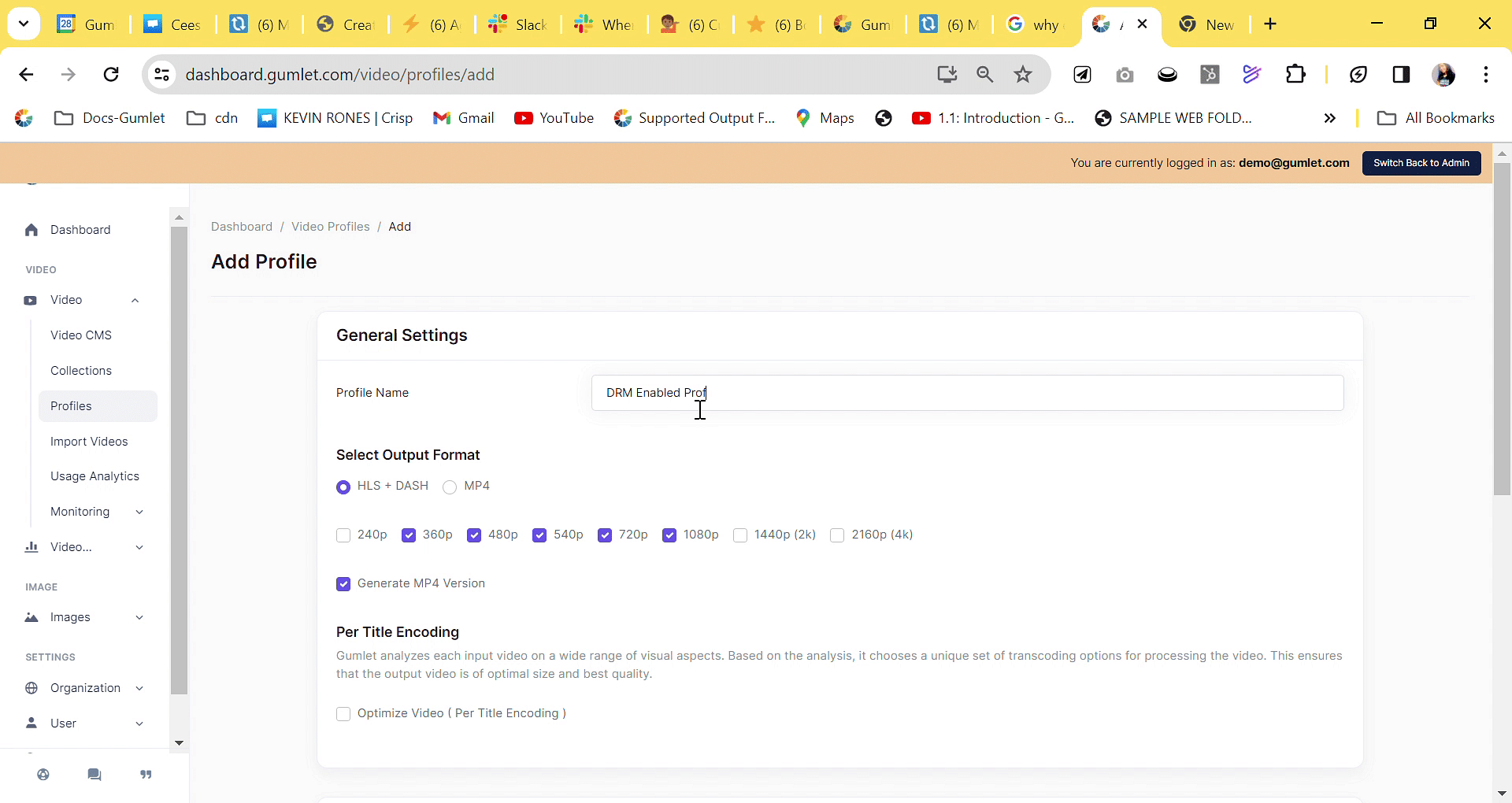Screen dimensions: 1512x803
Task: Click the Video analytics bar-chart icon
Action: tap(31, 547)
